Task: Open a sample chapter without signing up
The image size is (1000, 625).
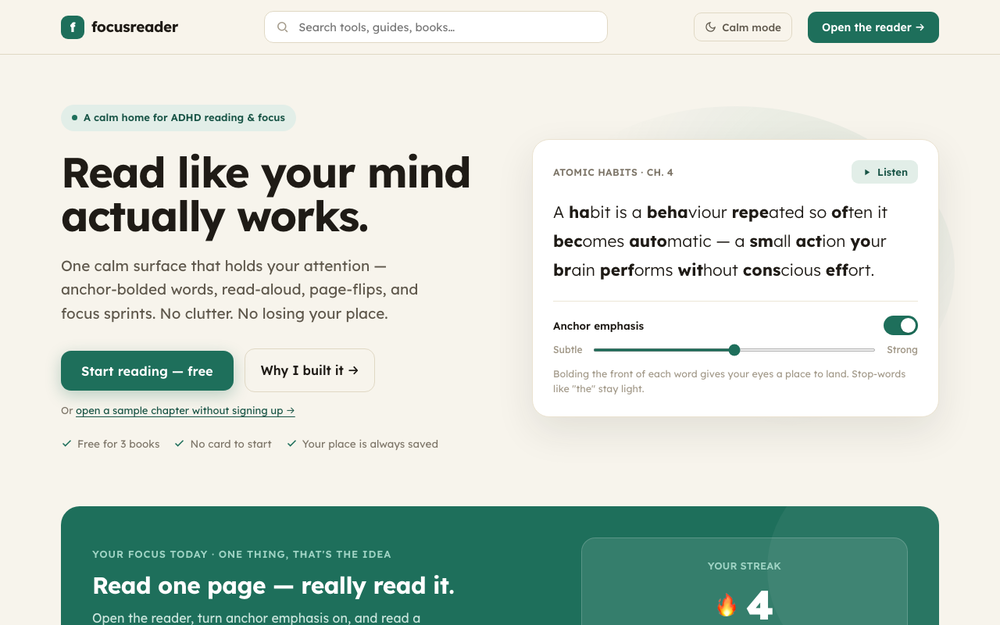Action: pos(185,411)
